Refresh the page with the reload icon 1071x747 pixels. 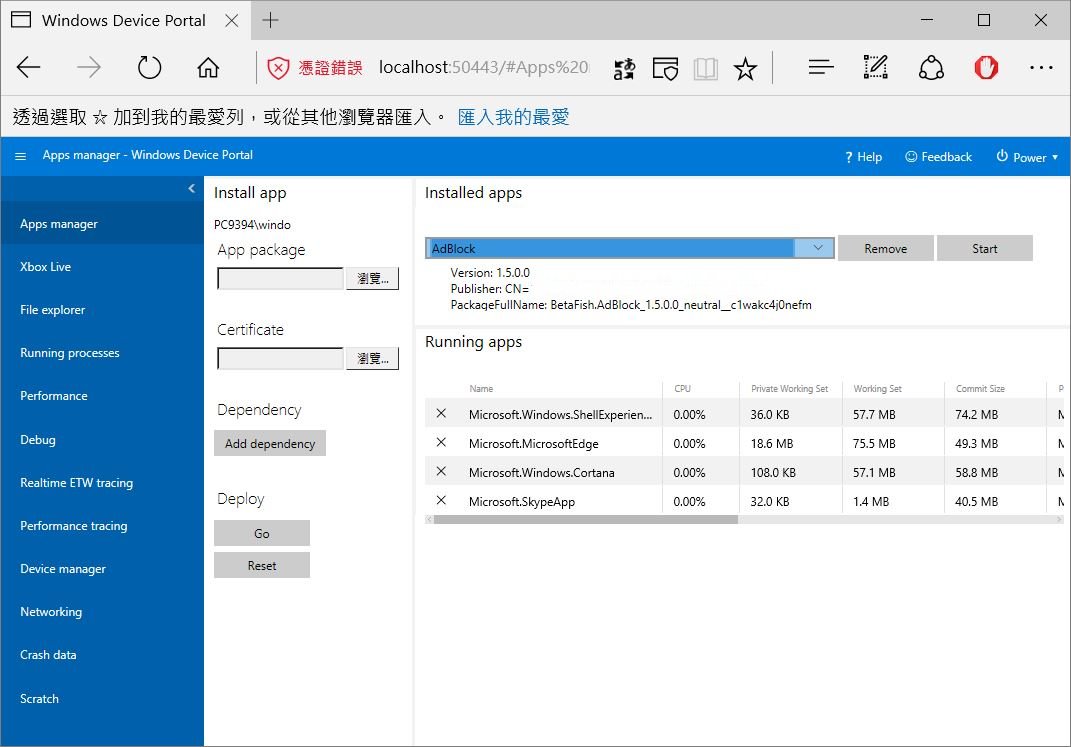click(x=149, y=68)
